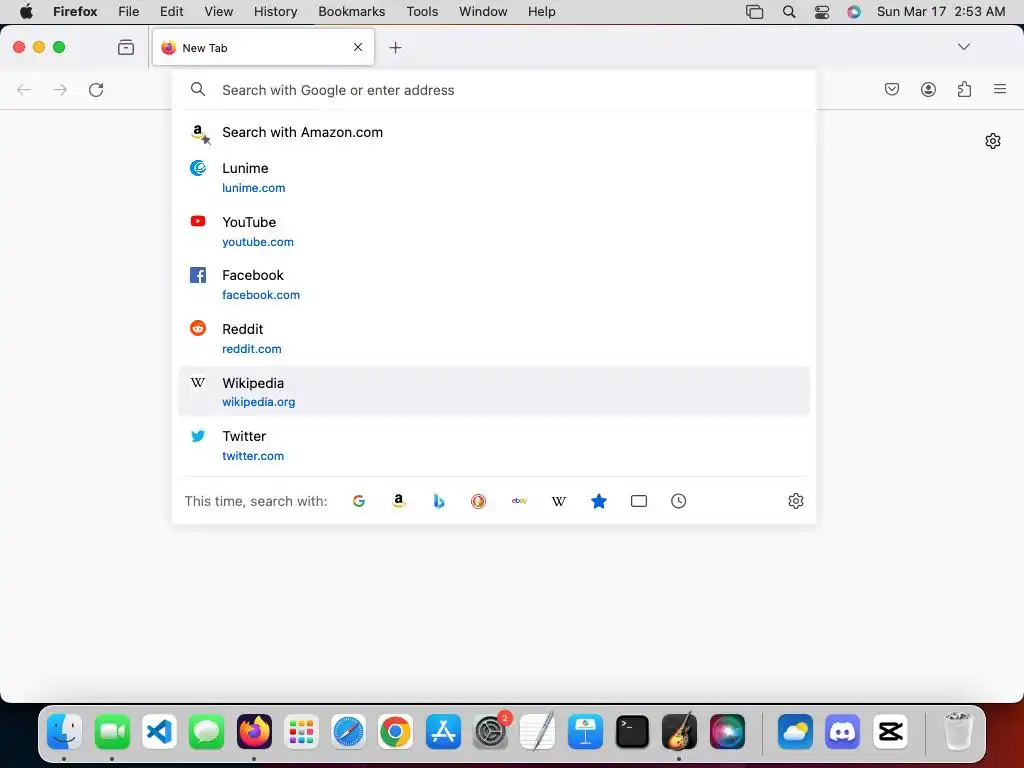1024x768 pixels.
Task: Open the Firefox application hamburger menu
Action: click(1000, 89)
